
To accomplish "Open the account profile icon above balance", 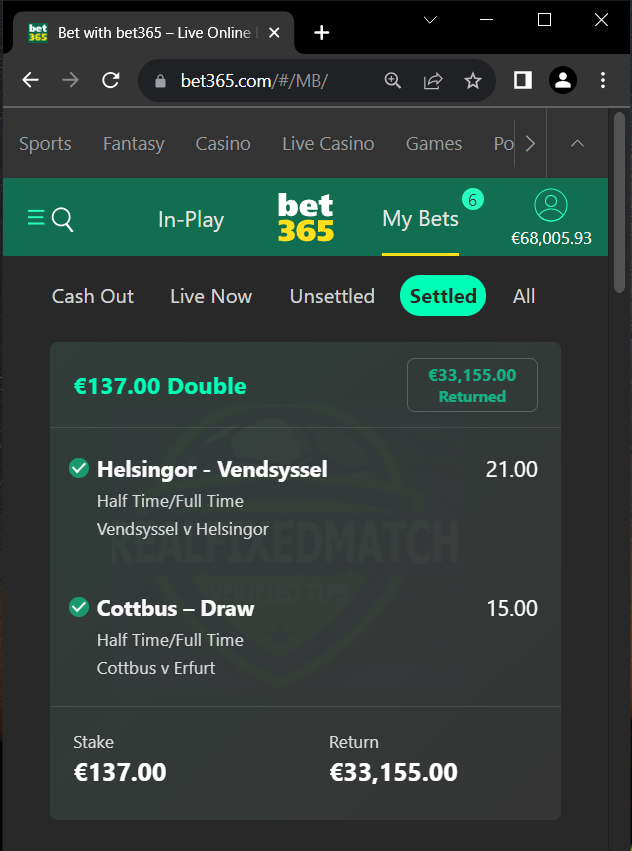I will (x=551, y=205).
